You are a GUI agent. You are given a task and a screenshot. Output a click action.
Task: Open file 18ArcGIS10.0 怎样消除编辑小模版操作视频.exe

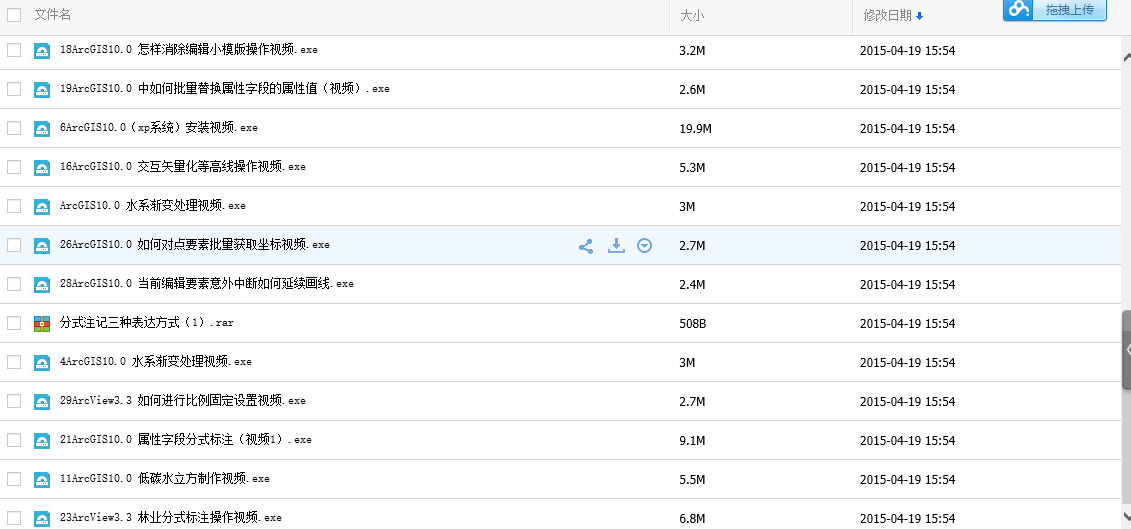[x=189, y=50]
